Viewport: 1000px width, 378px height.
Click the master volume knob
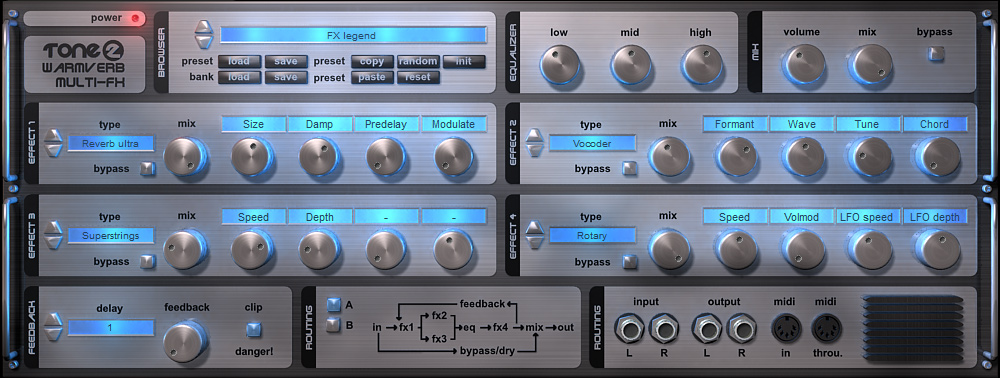[x=804, y=64]
